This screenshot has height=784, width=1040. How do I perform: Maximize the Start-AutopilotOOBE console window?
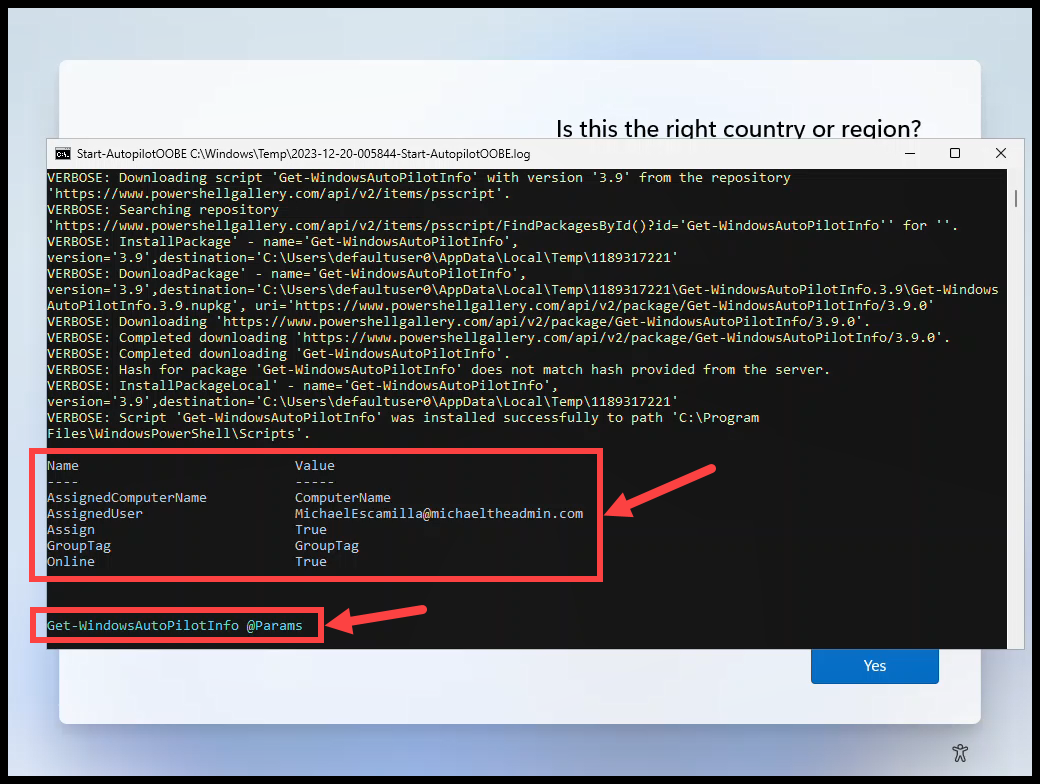pyautogui.click(x=955, y=153)
